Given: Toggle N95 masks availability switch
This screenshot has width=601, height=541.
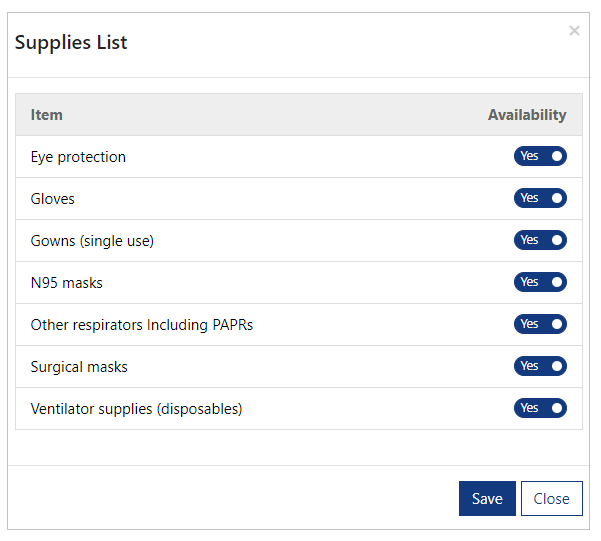Looking at the screenshot, I should [x=540, y=282].
